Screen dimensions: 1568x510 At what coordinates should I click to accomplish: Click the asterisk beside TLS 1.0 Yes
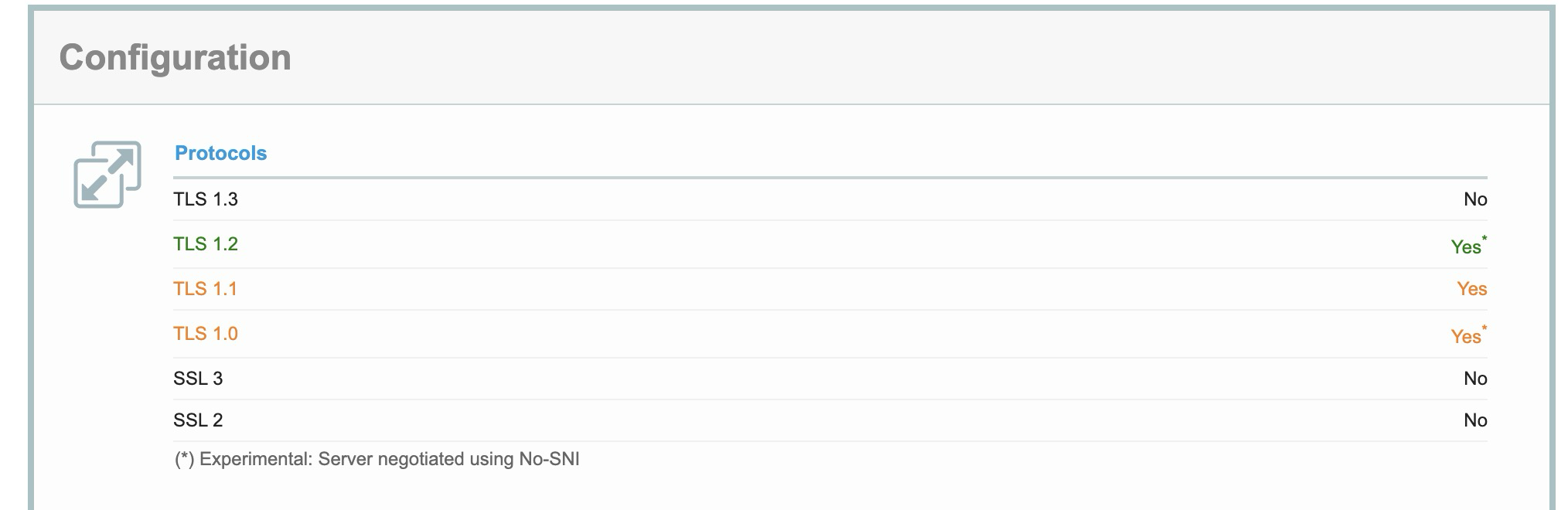(1484, 328)
